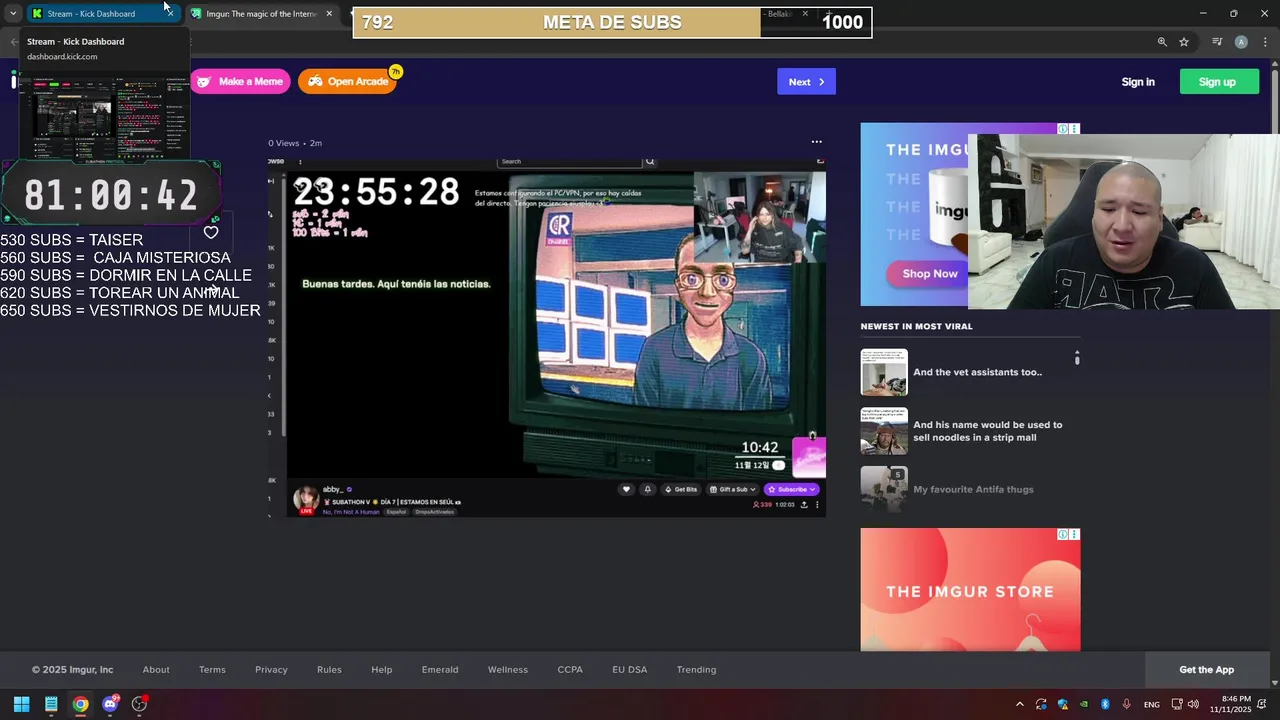Click the Get Bits button in image
1280x720 pixels.
pyautogui.click(x=681, y=489)
